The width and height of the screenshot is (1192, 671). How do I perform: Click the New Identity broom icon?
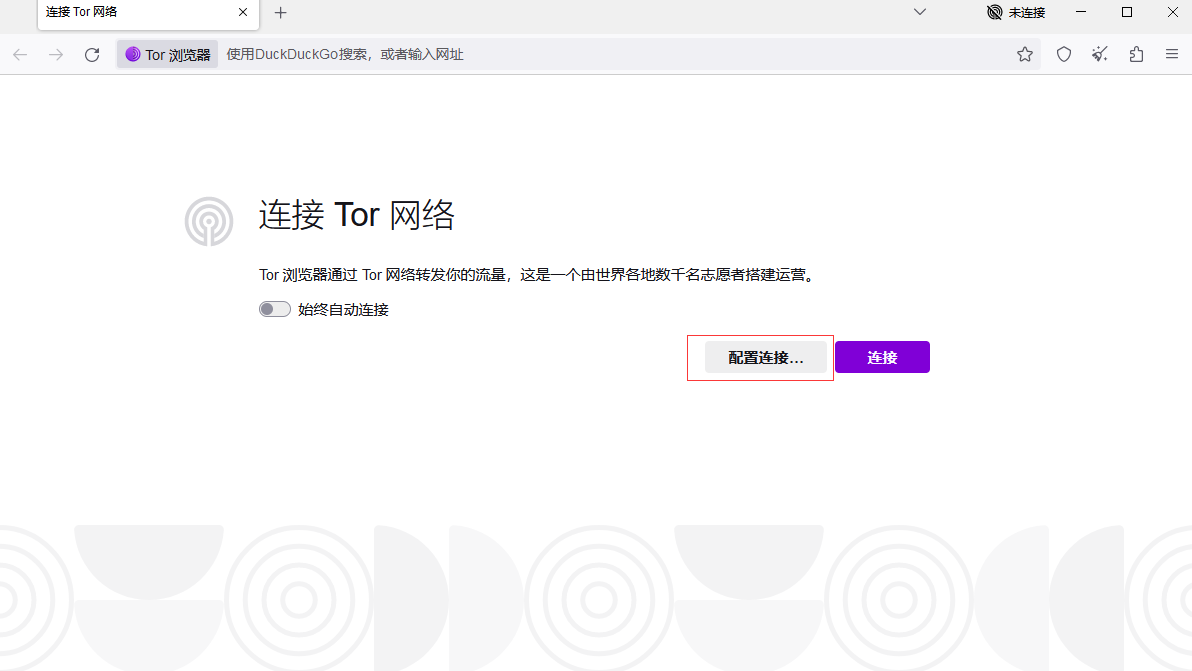point(1100,55)
